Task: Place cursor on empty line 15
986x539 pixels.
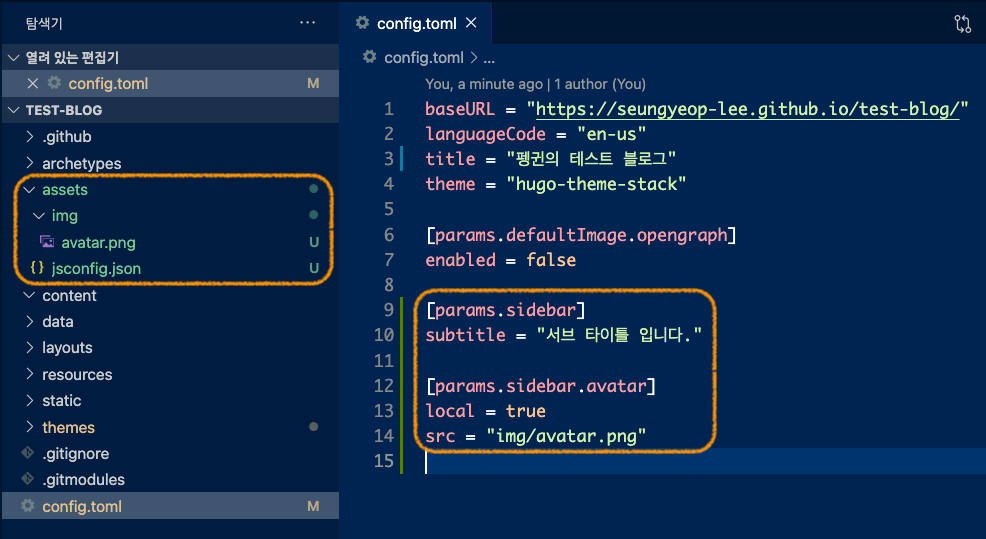Action: tap(600, 462)
